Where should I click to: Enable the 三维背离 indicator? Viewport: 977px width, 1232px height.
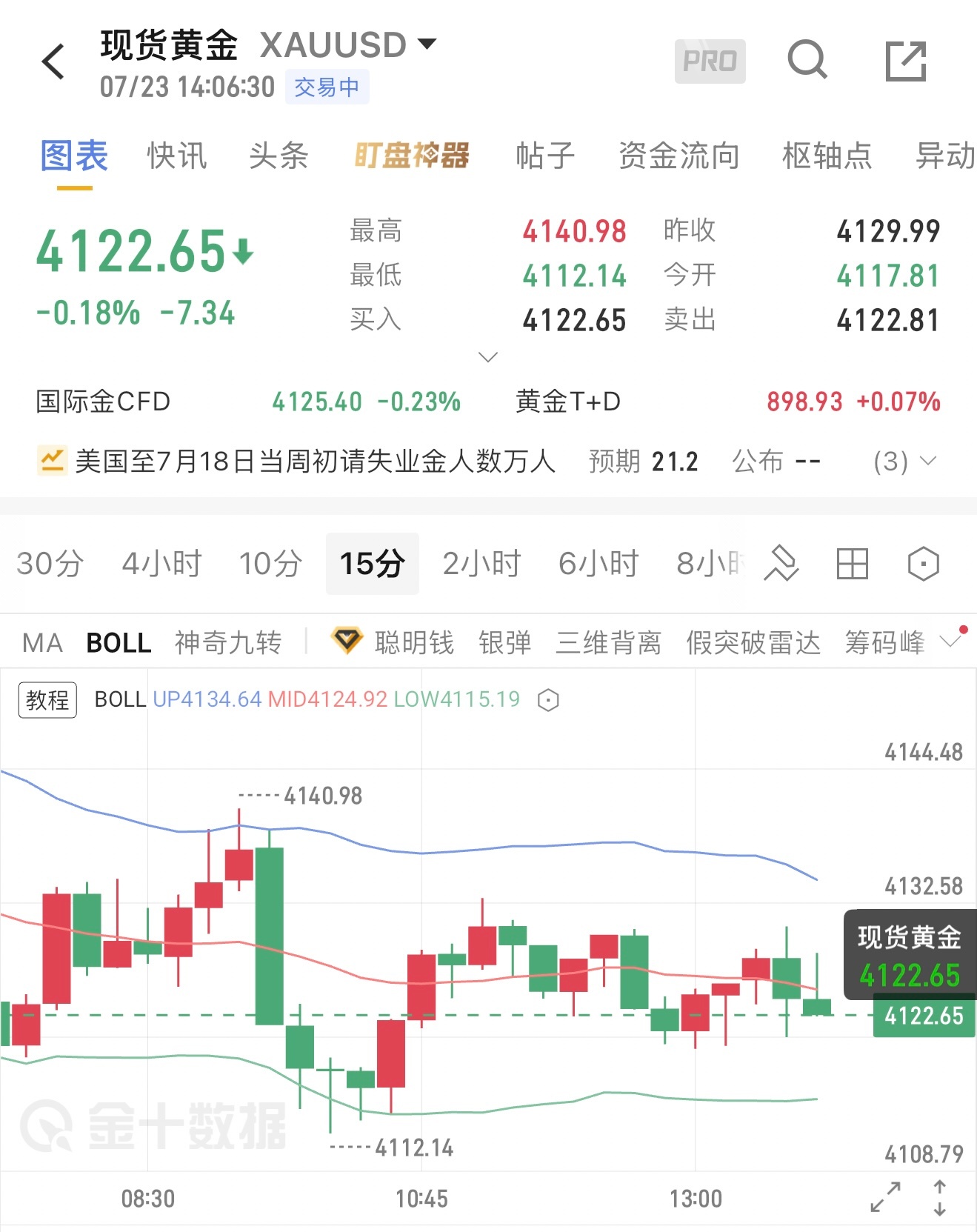pos(608,642)
